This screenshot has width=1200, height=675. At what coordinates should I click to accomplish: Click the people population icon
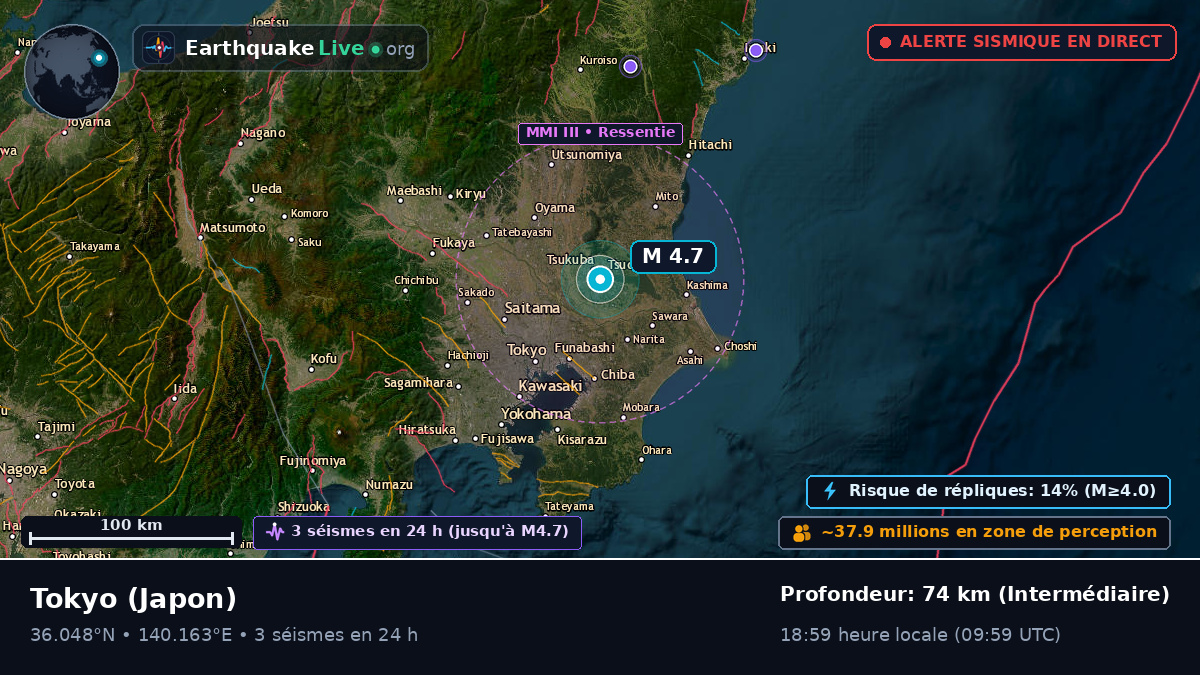(802, 533)
